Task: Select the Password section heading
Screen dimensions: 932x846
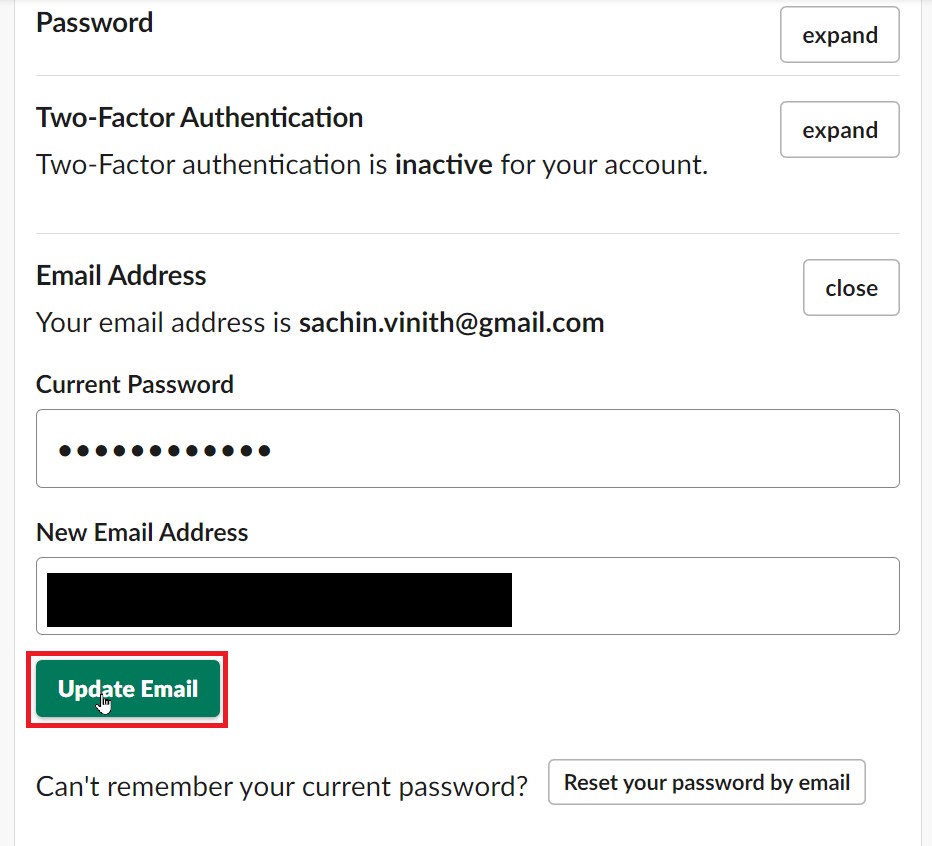Action: (x=95, y=22)
